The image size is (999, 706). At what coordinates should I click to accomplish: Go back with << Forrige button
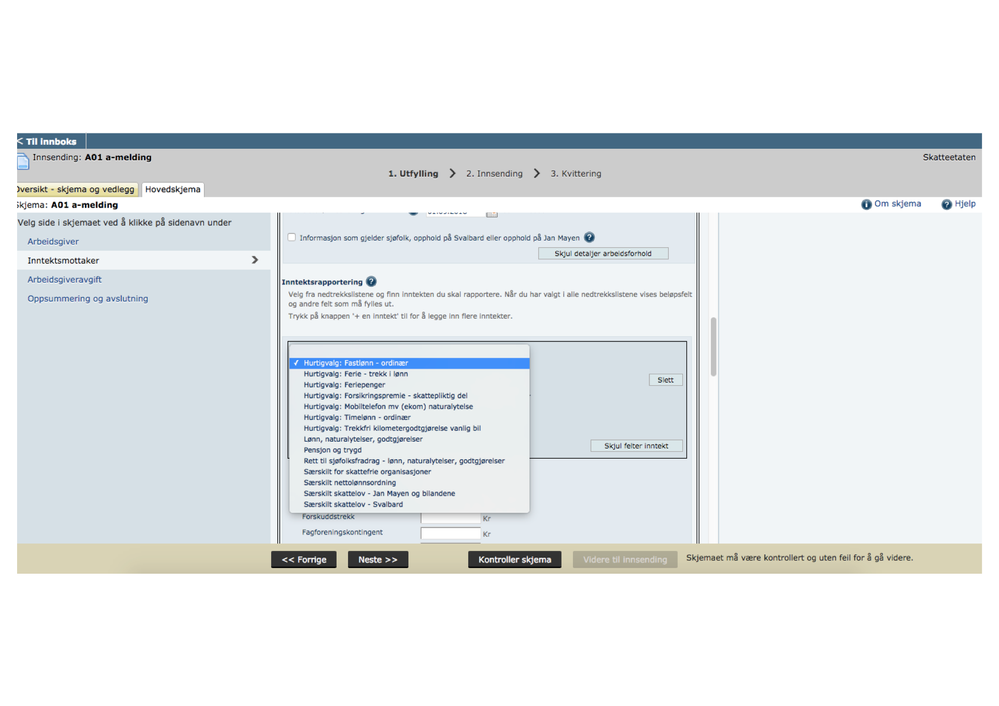click(304, 559)
